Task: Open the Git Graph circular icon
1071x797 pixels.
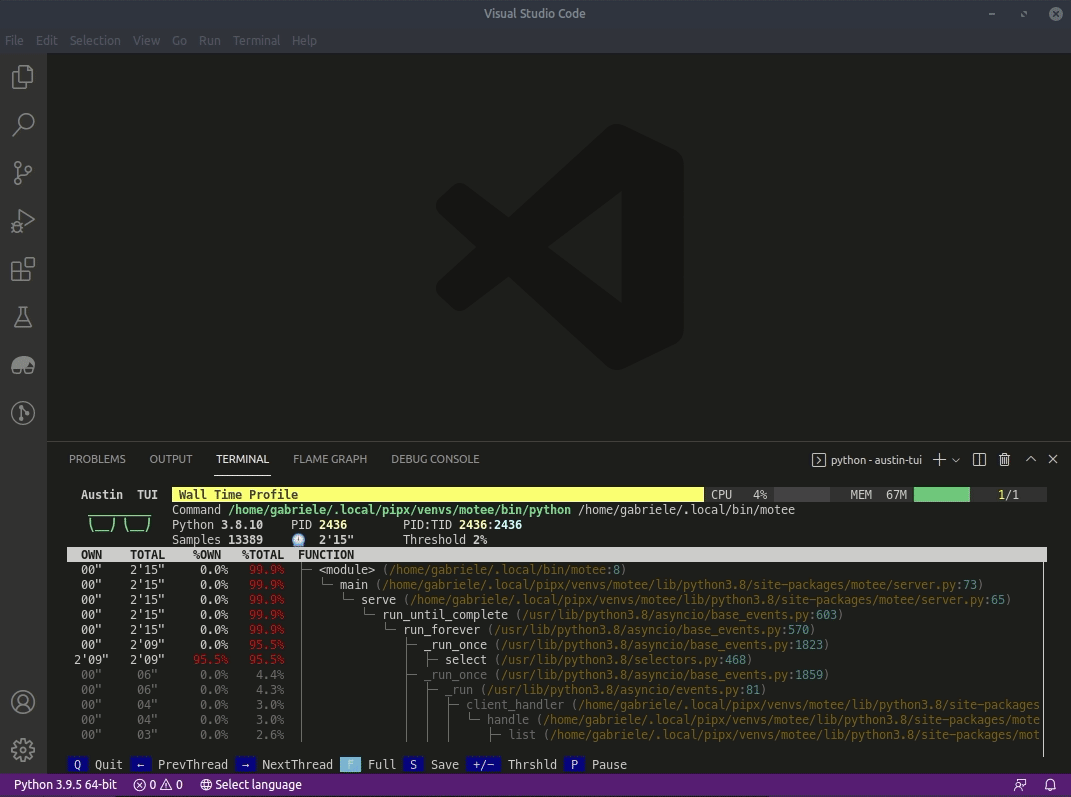Action: [x=23, y=413]
